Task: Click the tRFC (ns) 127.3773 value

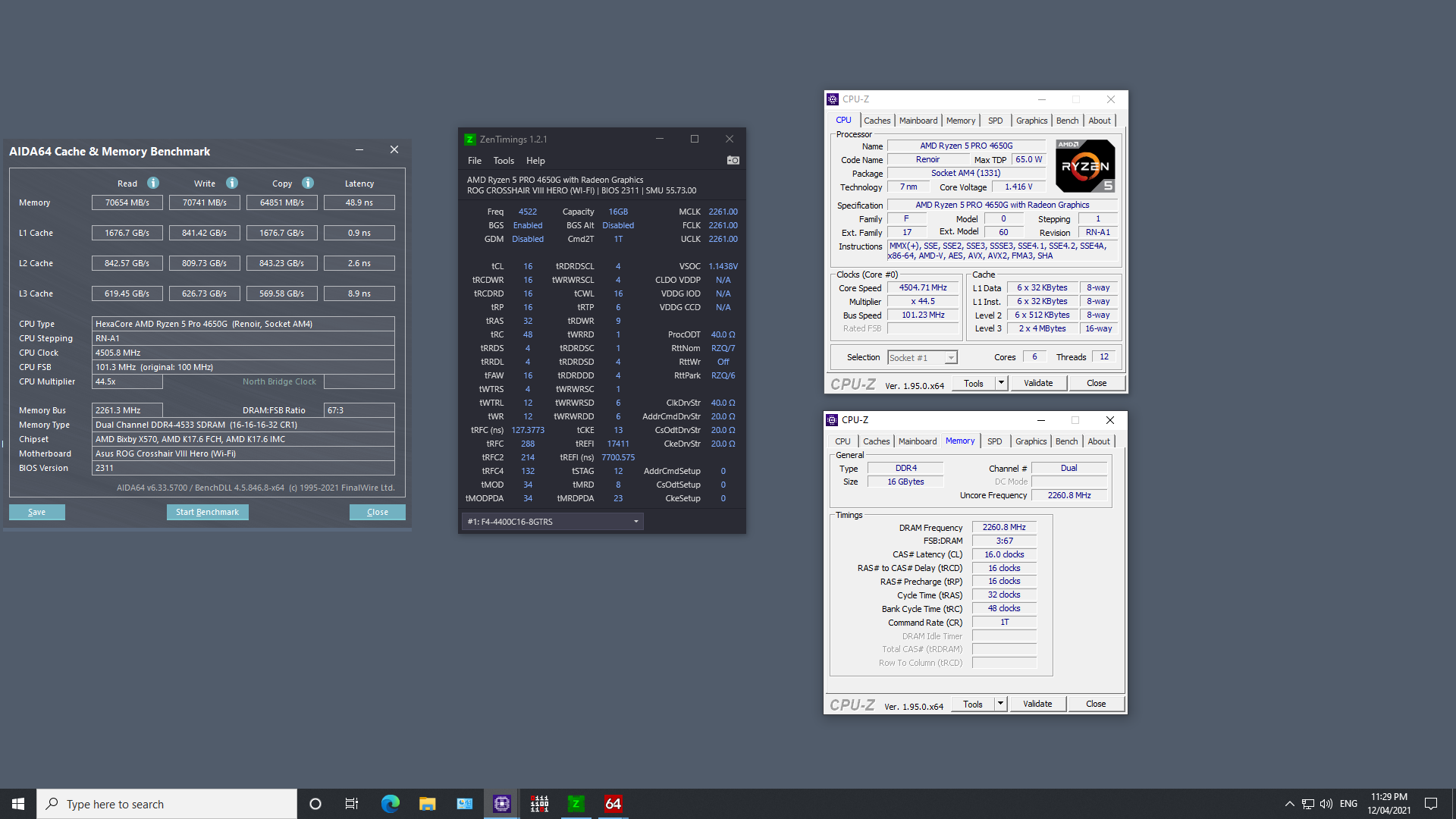Action: click(528, 430)
